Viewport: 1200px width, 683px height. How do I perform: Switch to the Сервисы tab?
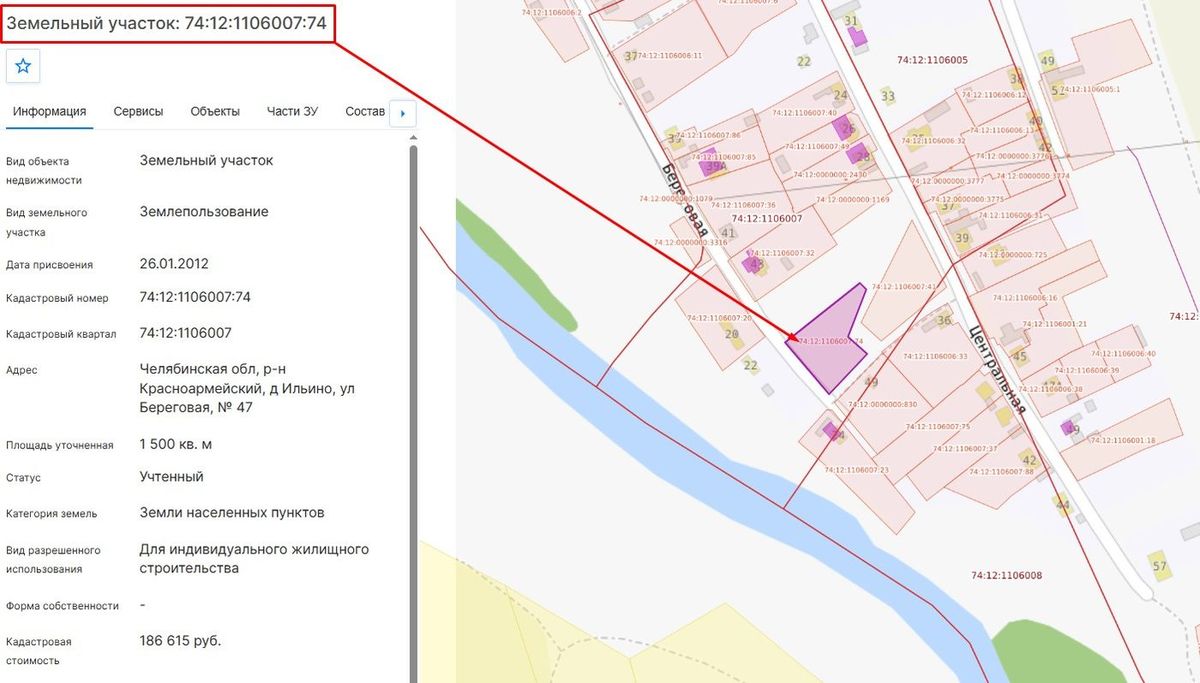tap(138, 111)
